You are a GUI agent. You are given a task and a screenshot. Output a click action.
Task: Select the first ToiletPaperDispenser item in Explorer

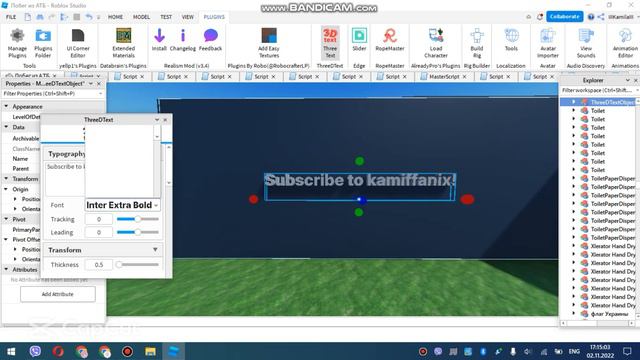click(613, 178)
